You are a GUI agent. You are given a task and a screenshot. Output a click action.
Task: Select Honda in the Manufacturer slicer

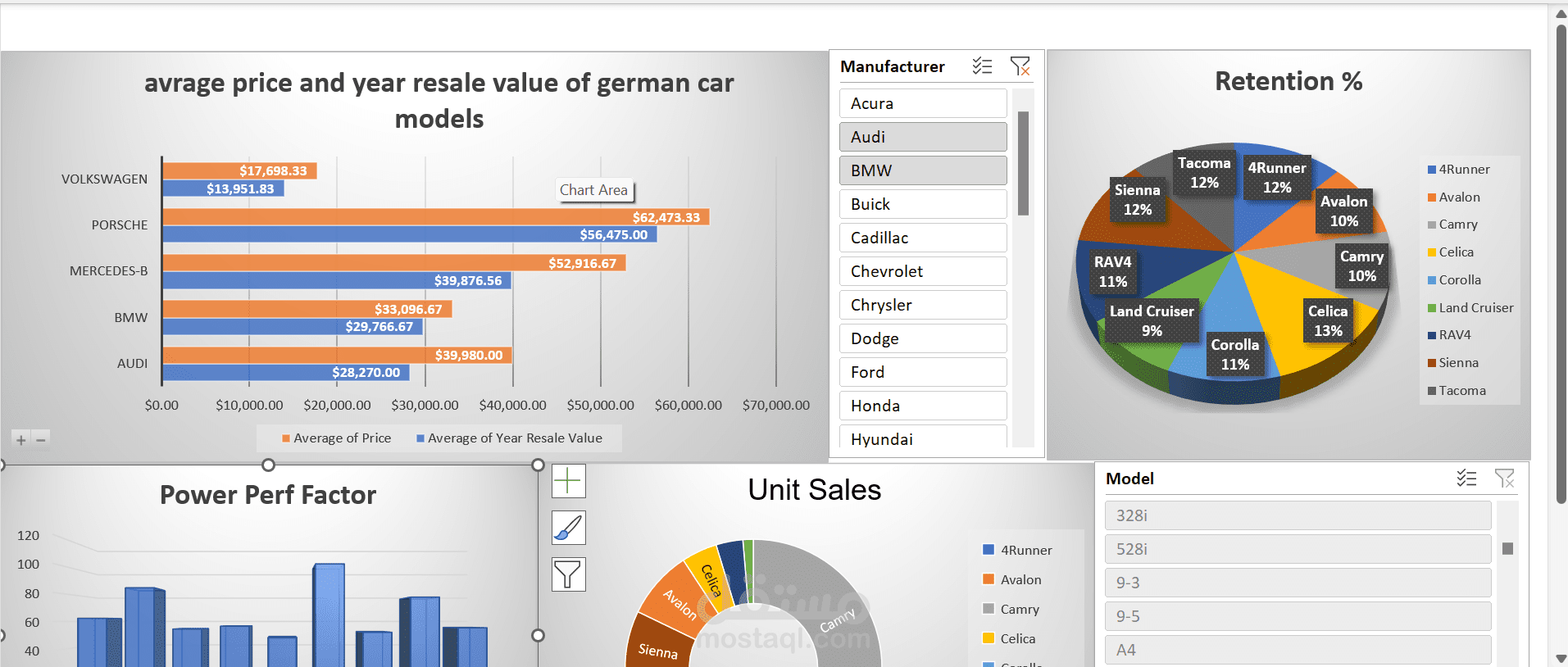[x=923, y=406]
